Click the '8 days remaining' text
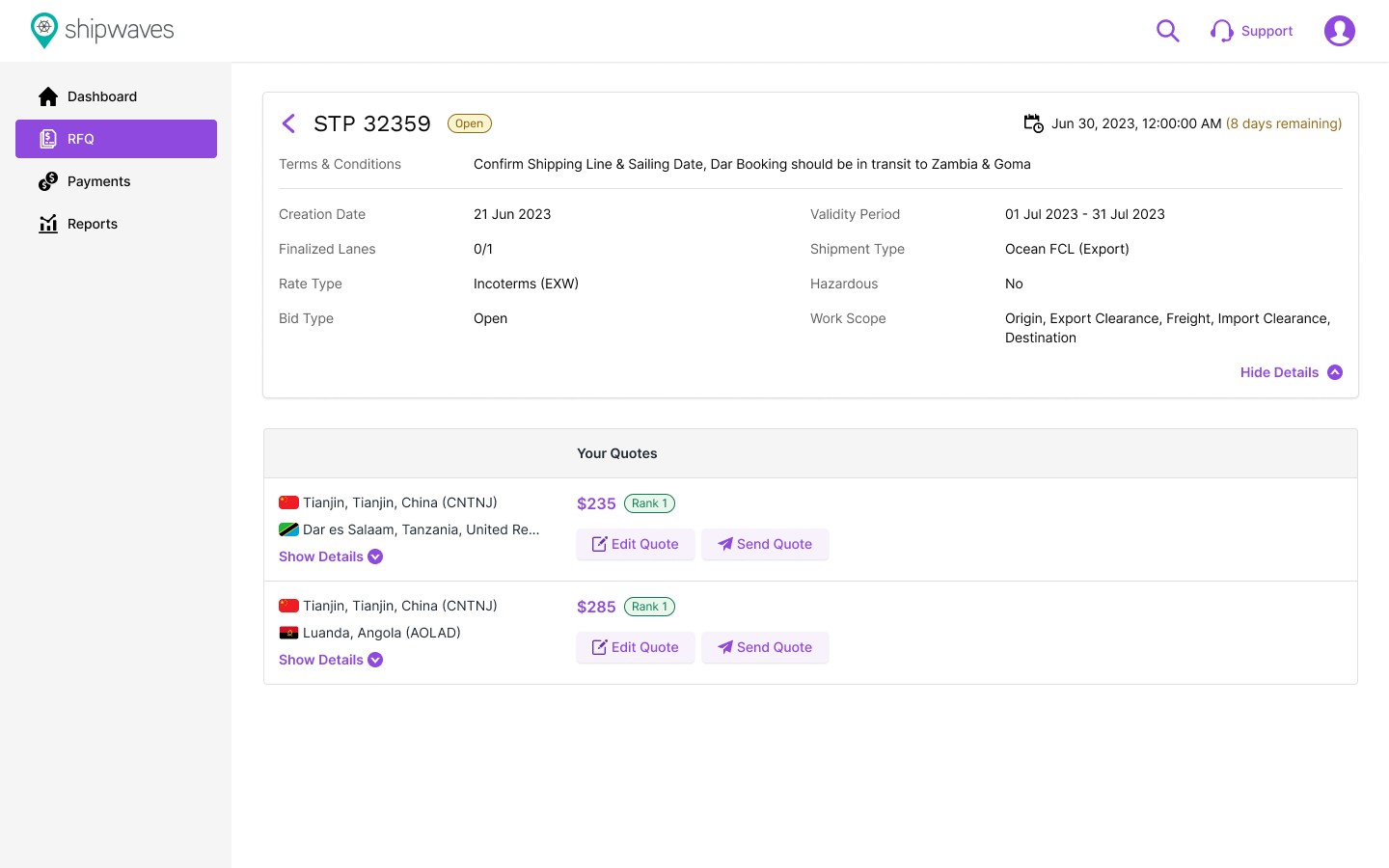 pos(1284,123)
